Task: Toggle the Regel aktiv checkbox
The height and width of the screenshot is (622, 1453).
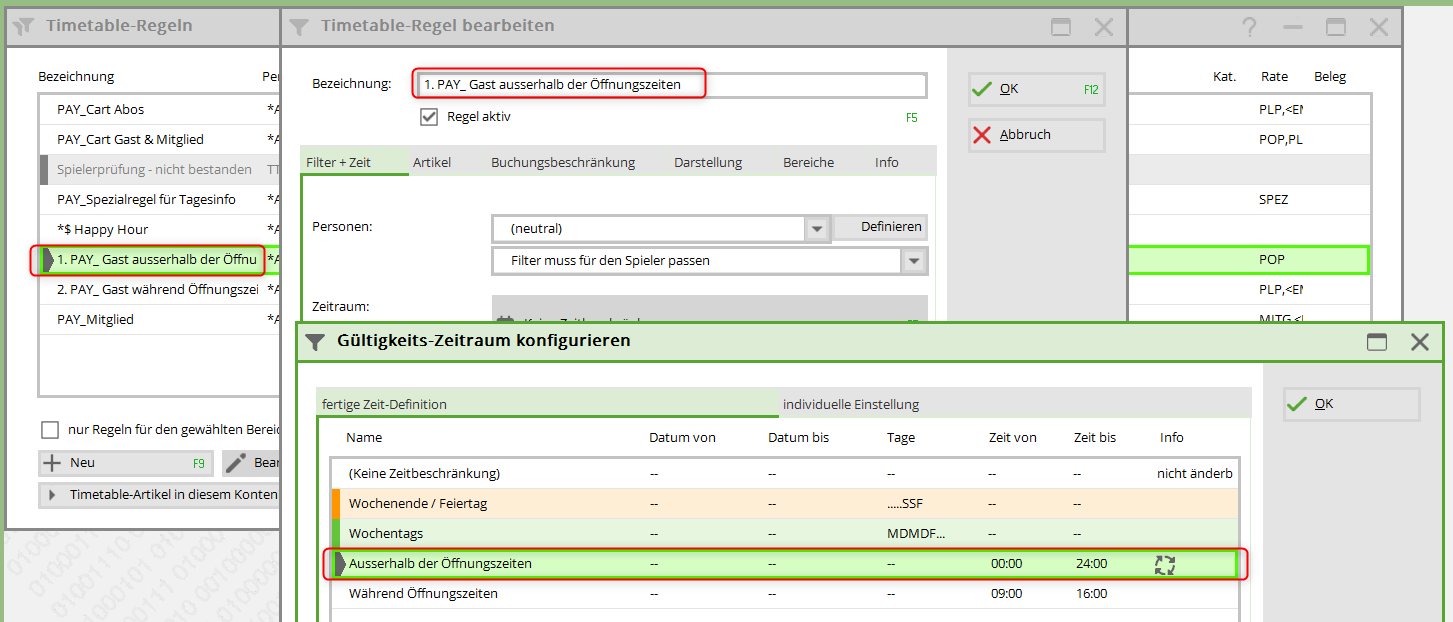Action: pos(429,117)
